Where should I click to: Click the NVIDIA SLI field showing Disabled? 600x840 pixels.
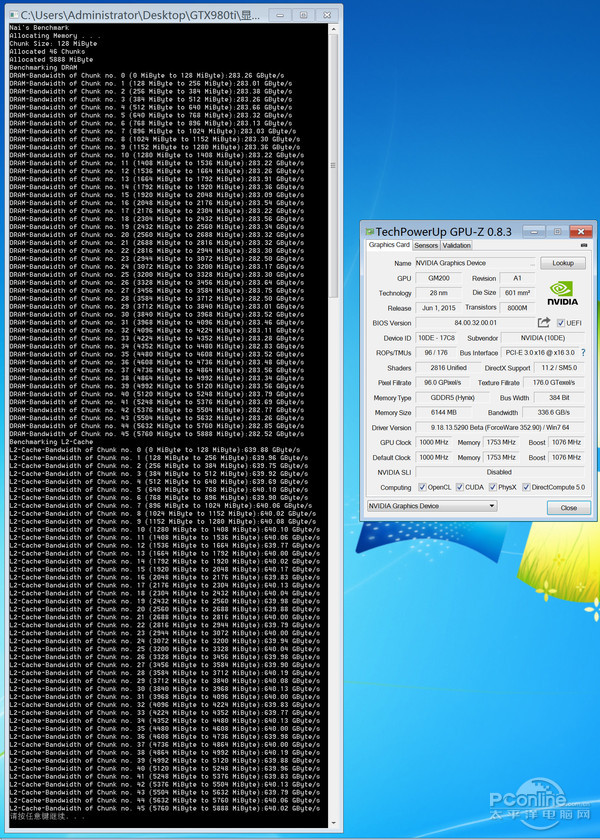[x=500, y=472]
